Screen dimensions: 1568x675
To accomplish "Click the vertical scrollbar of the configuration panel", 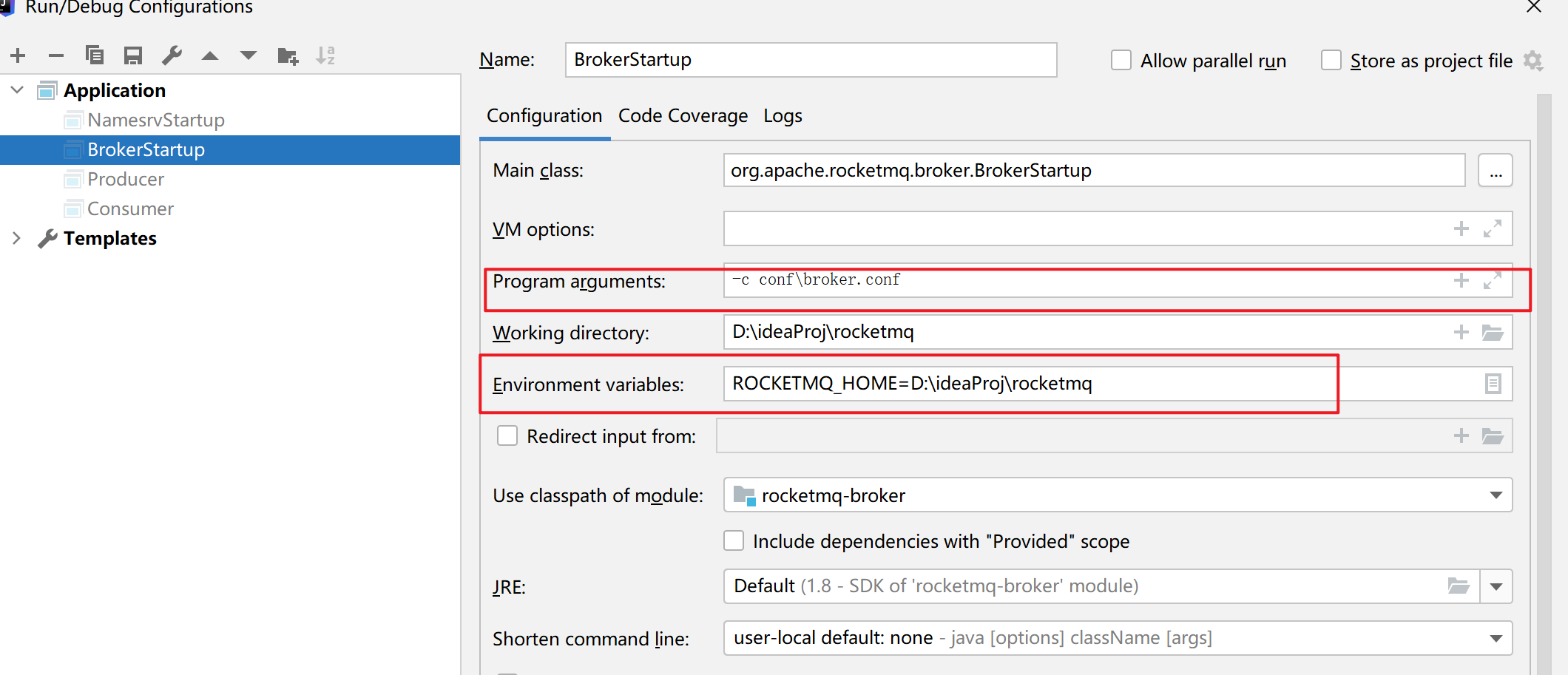I will pyautogui.click(x=1544, y=383).
